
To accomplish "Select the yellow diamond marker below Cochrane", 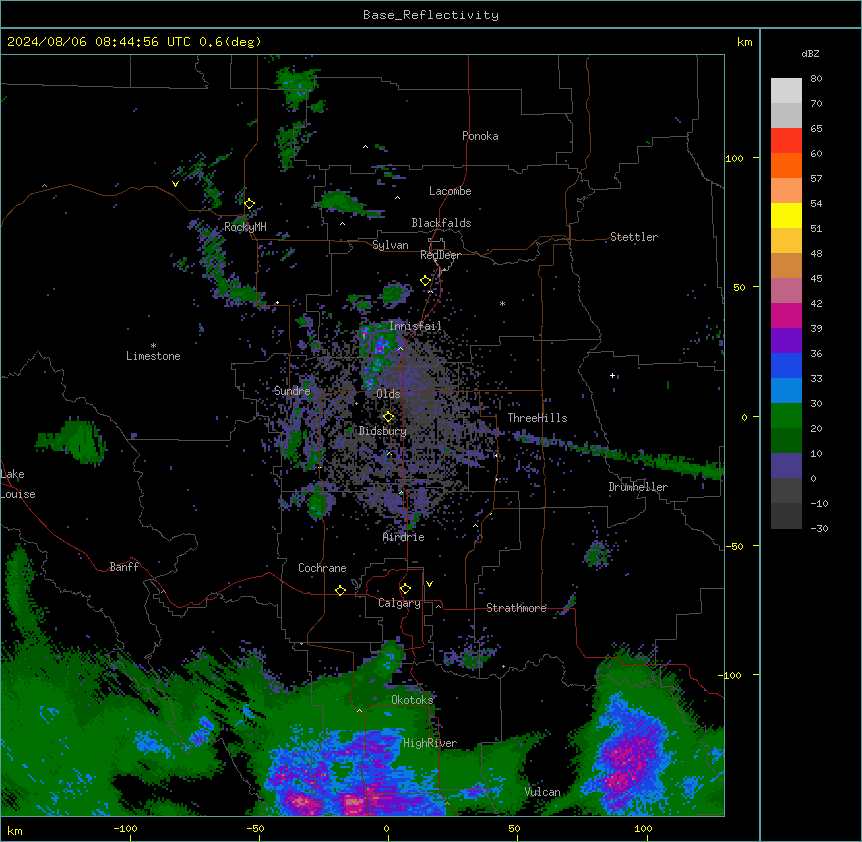I will coord(340,590).
